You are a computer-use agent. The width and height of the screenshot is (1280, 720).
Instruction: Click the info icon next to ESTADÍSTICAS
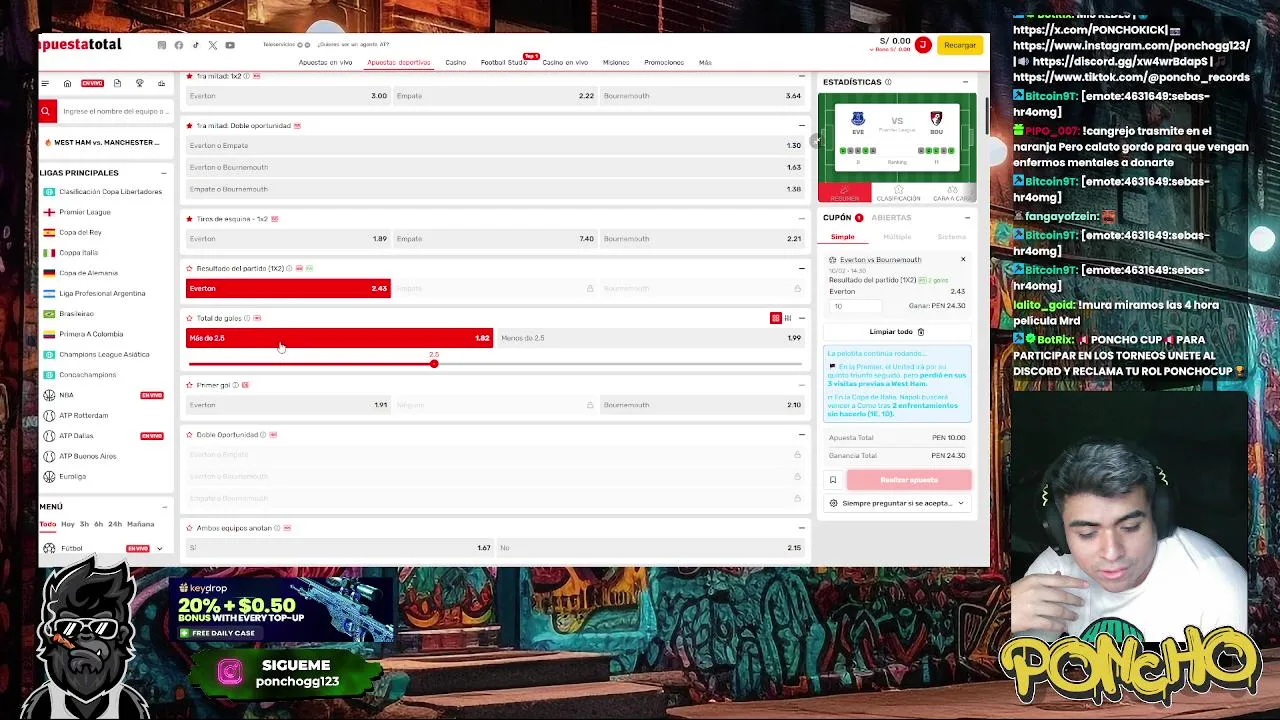pos(888,82)
